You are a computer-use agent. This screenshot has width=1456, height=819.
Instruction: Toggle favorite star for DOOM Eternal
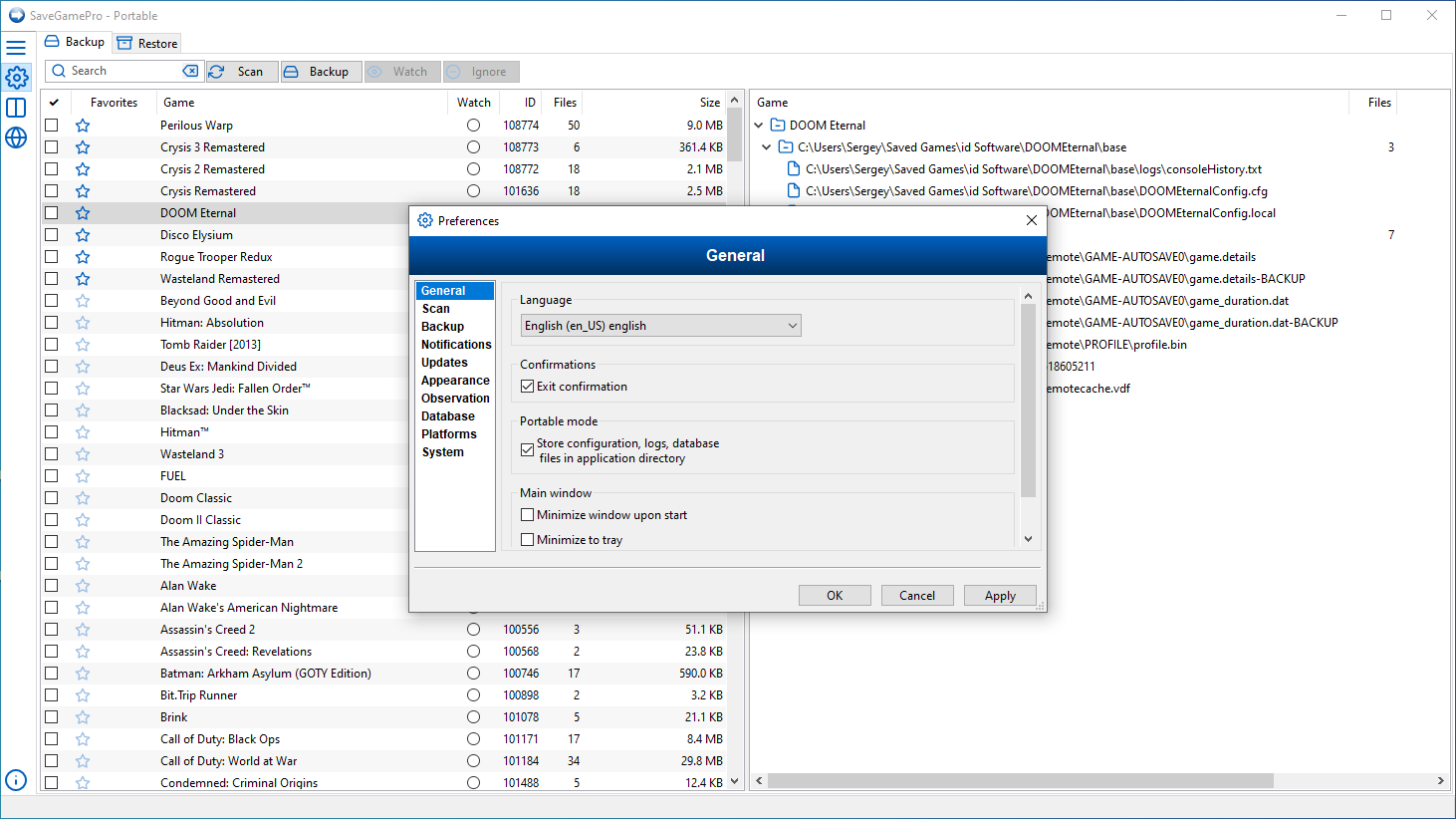coord(83,213)
